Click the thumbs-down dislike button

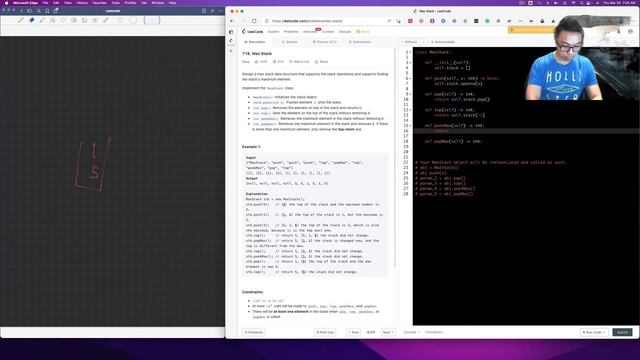[x=278, y=62]
